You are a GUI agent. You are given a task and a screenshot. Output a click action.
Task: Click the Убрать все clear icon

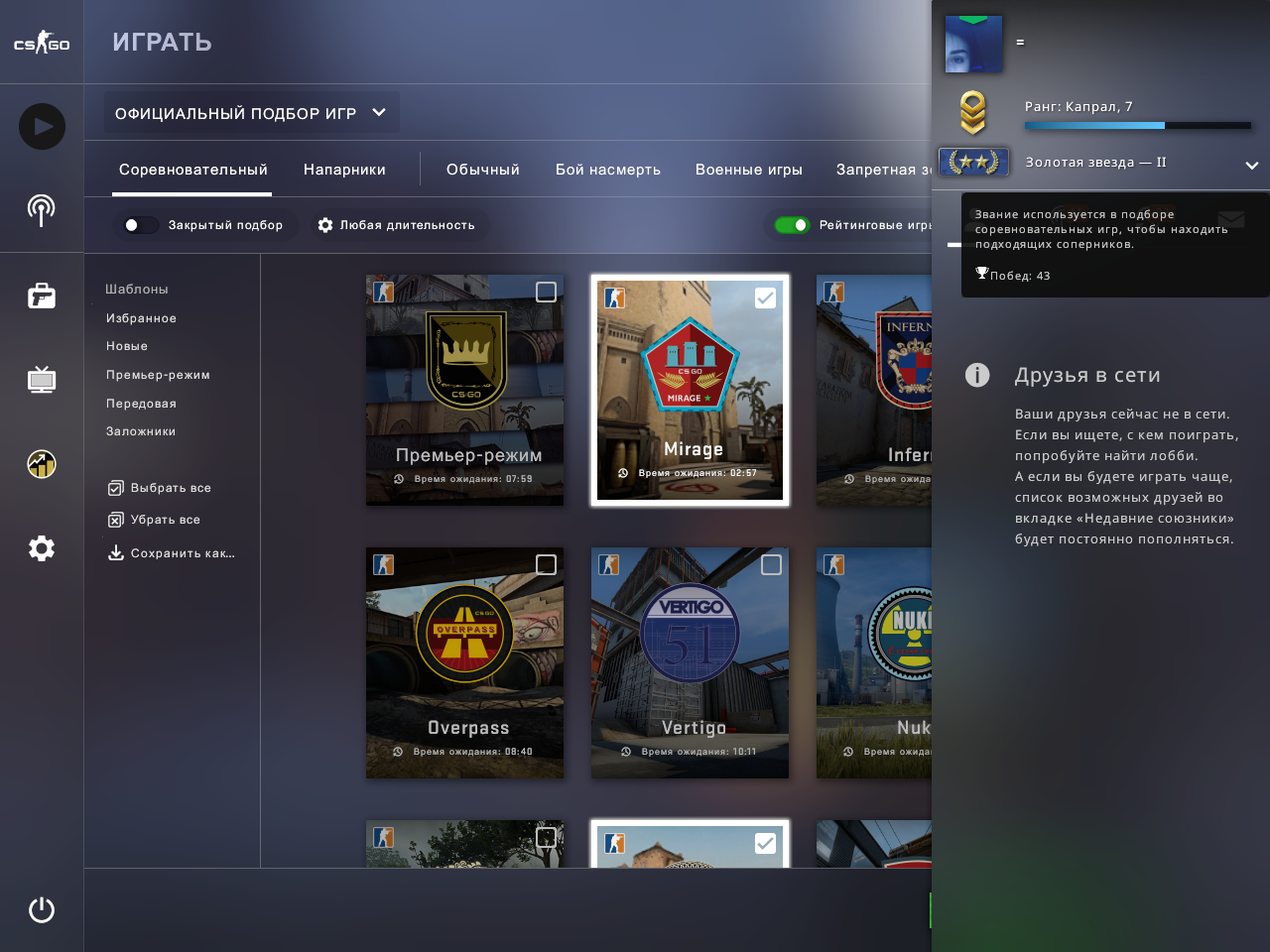116,520
